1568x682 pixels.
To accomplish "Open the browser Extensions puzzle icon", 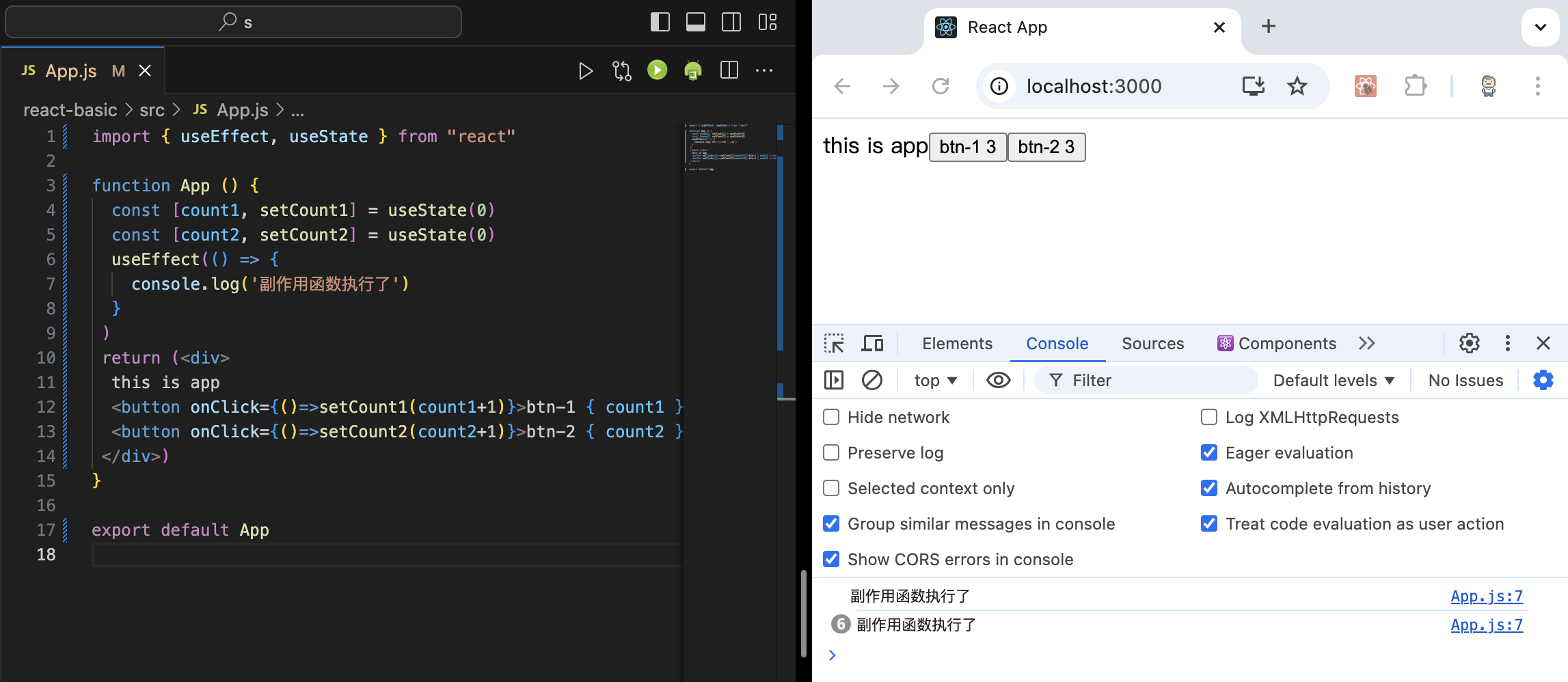I will coord(1415,86).
